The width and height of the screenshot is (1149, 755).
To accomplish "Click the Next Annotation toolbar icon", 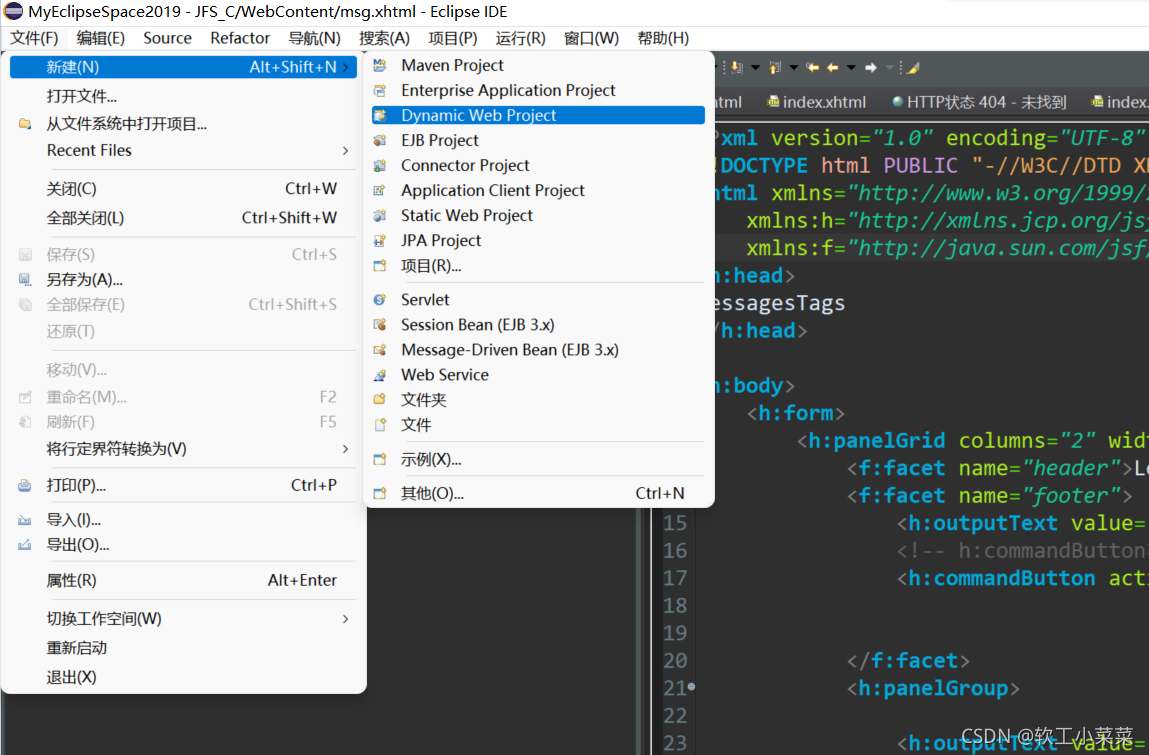I will [735, 67].
